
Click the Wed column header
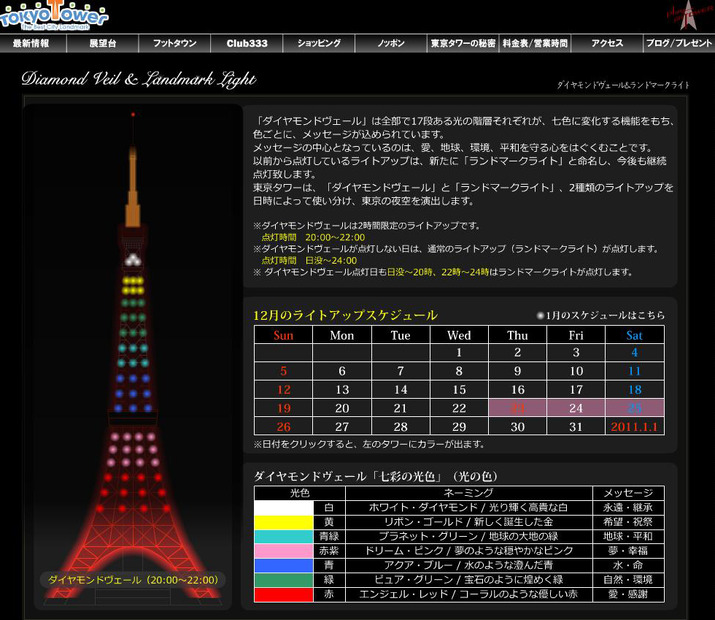pyautogui.click(x=459, y=335)
